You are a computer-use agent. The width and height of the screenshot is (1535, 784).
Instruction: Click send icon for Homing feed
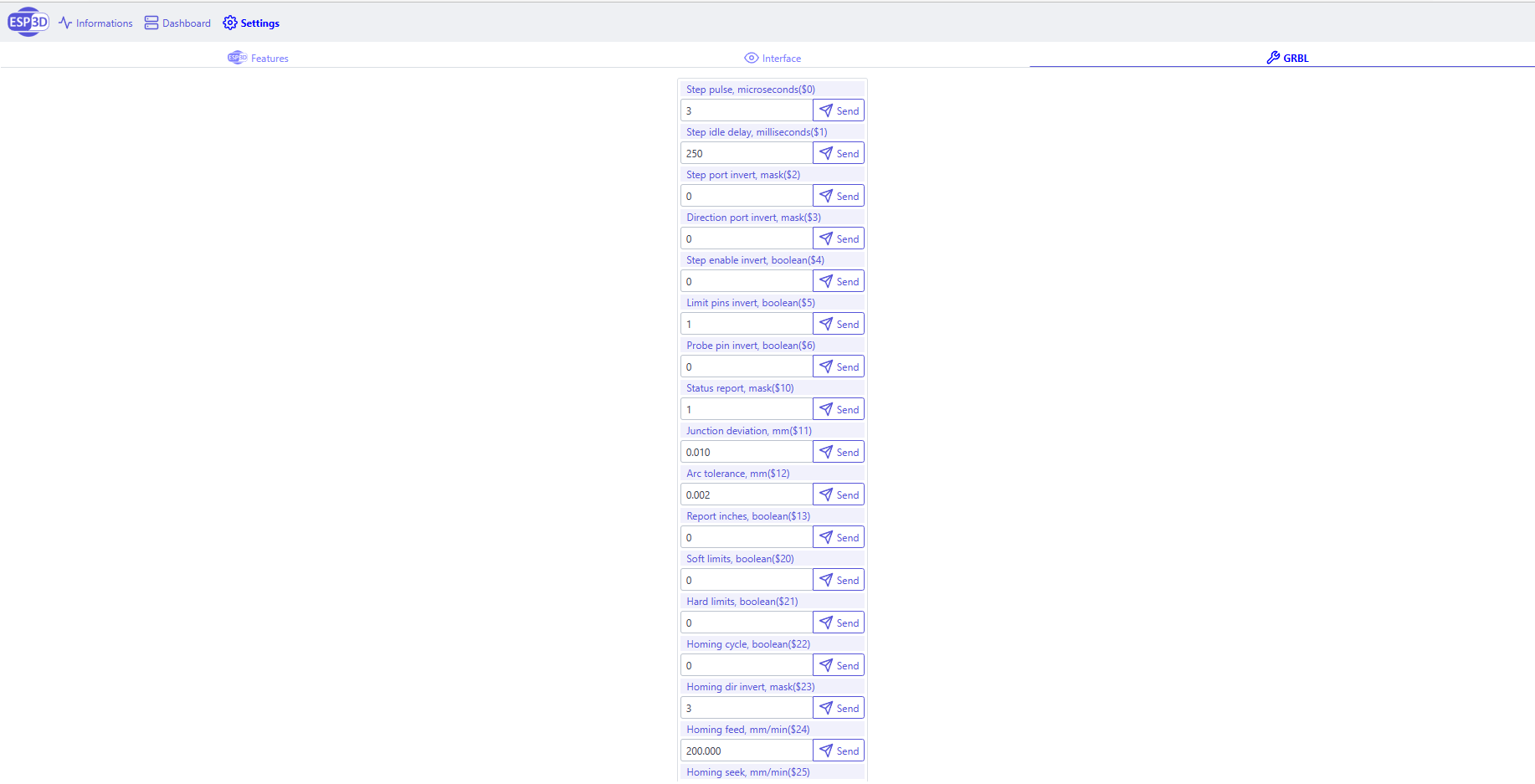(x=826, y=751)
